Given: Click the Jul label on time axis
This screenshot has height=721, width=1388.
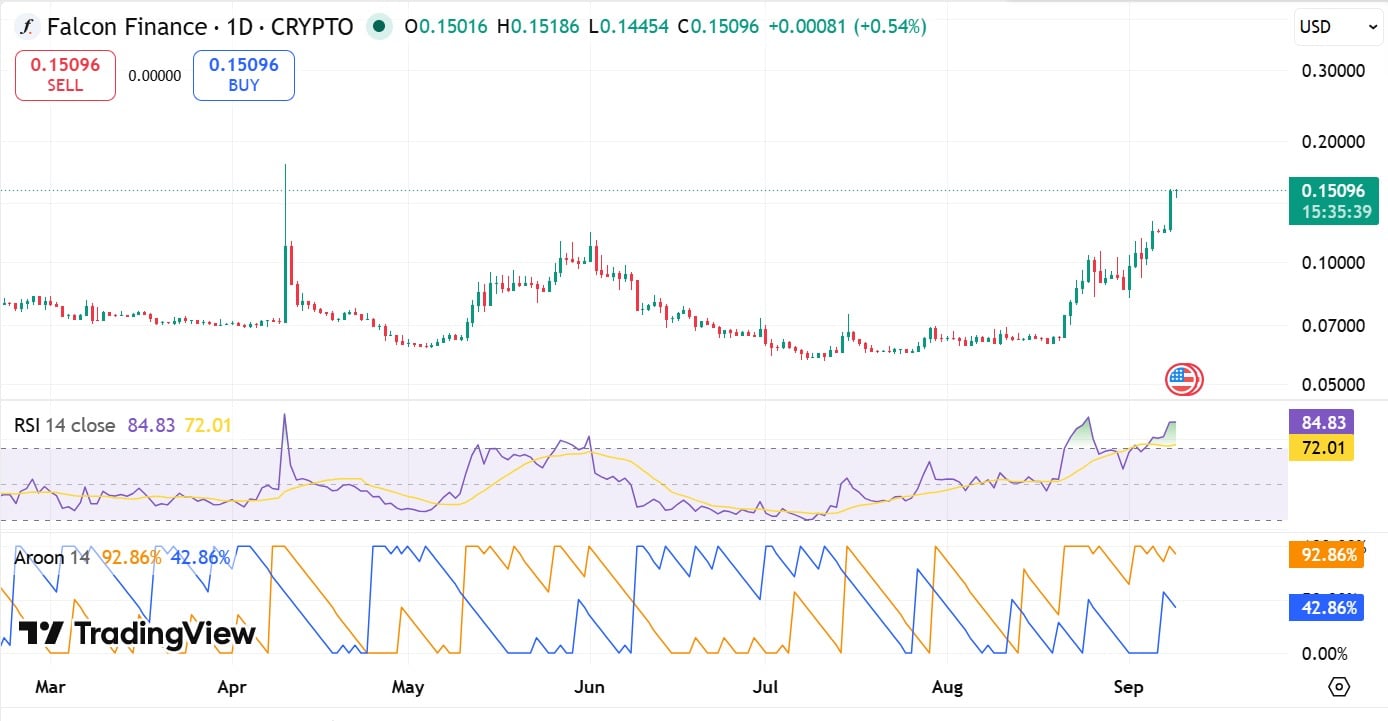Looking at the screenshot, I should click(x=765, y=687).
